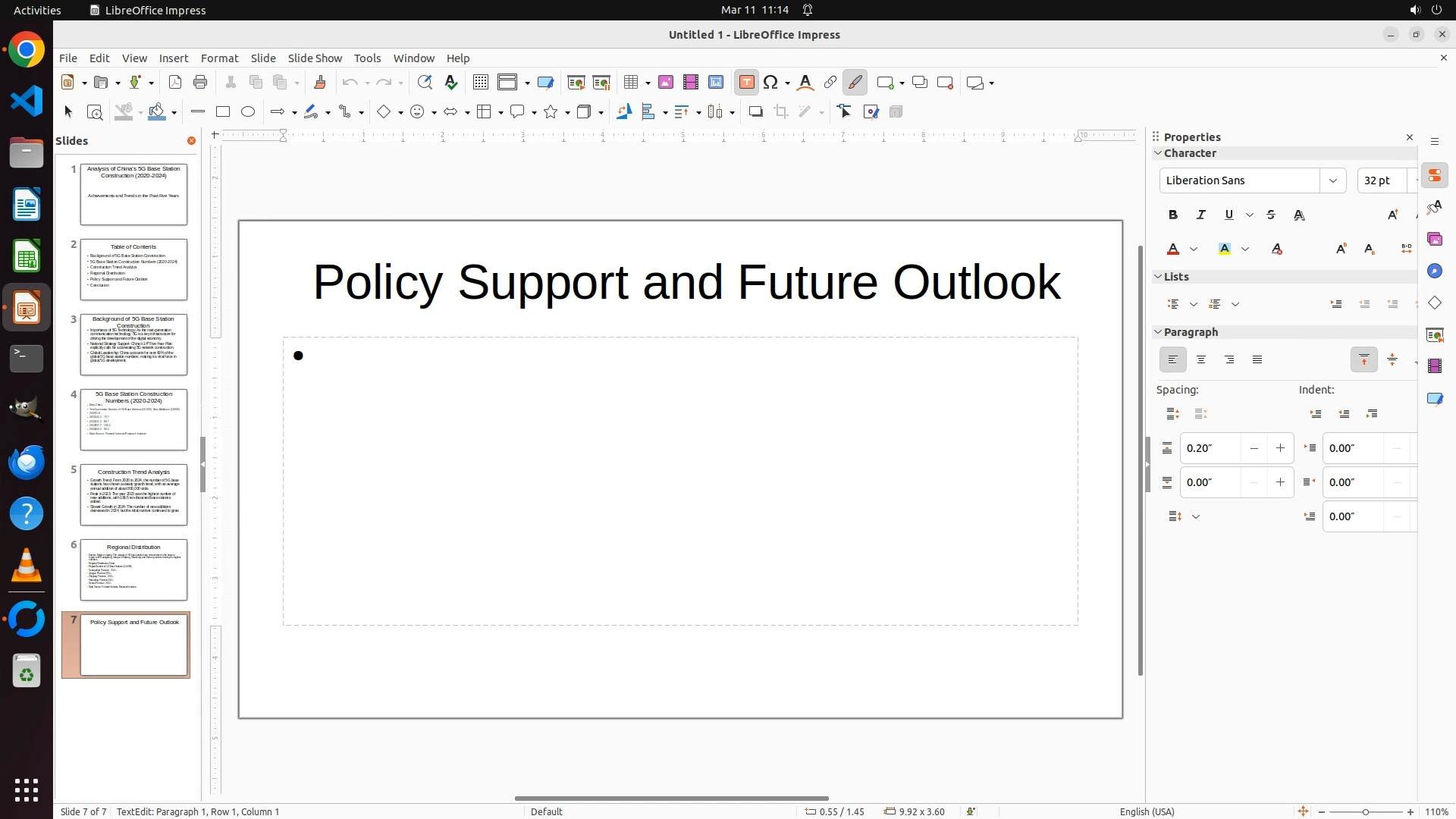Expand the line spacing dropdown
1456x819 pixels.
[1196, 516]
